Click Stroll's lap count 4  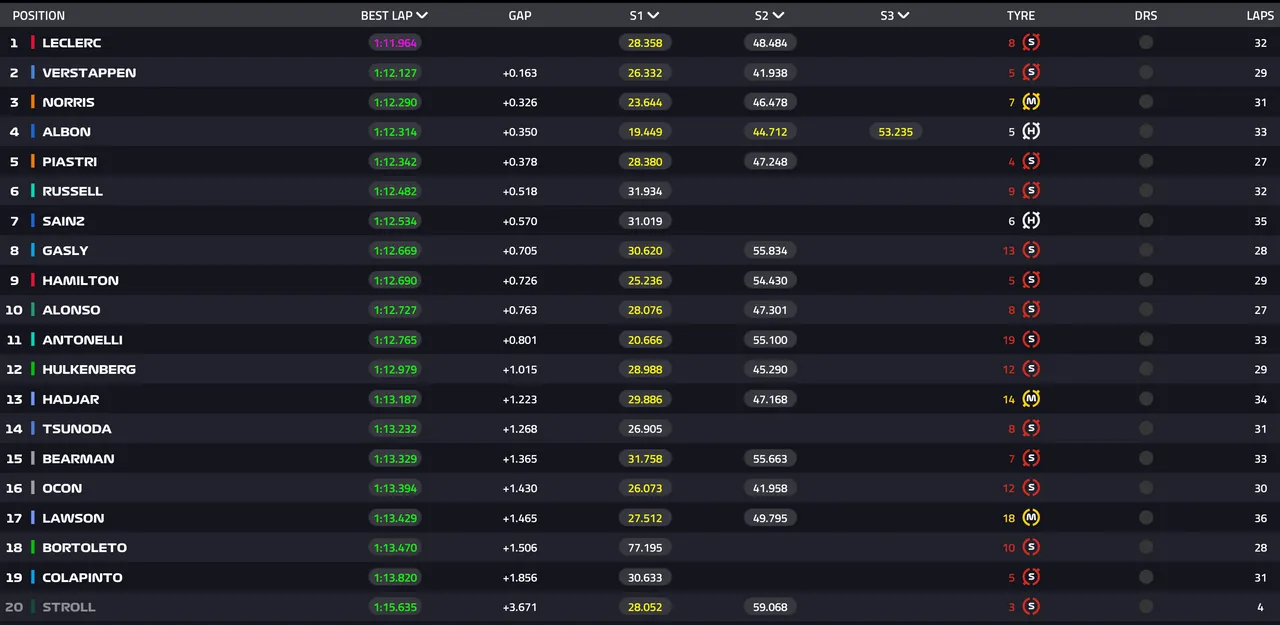click(1260, 607)
